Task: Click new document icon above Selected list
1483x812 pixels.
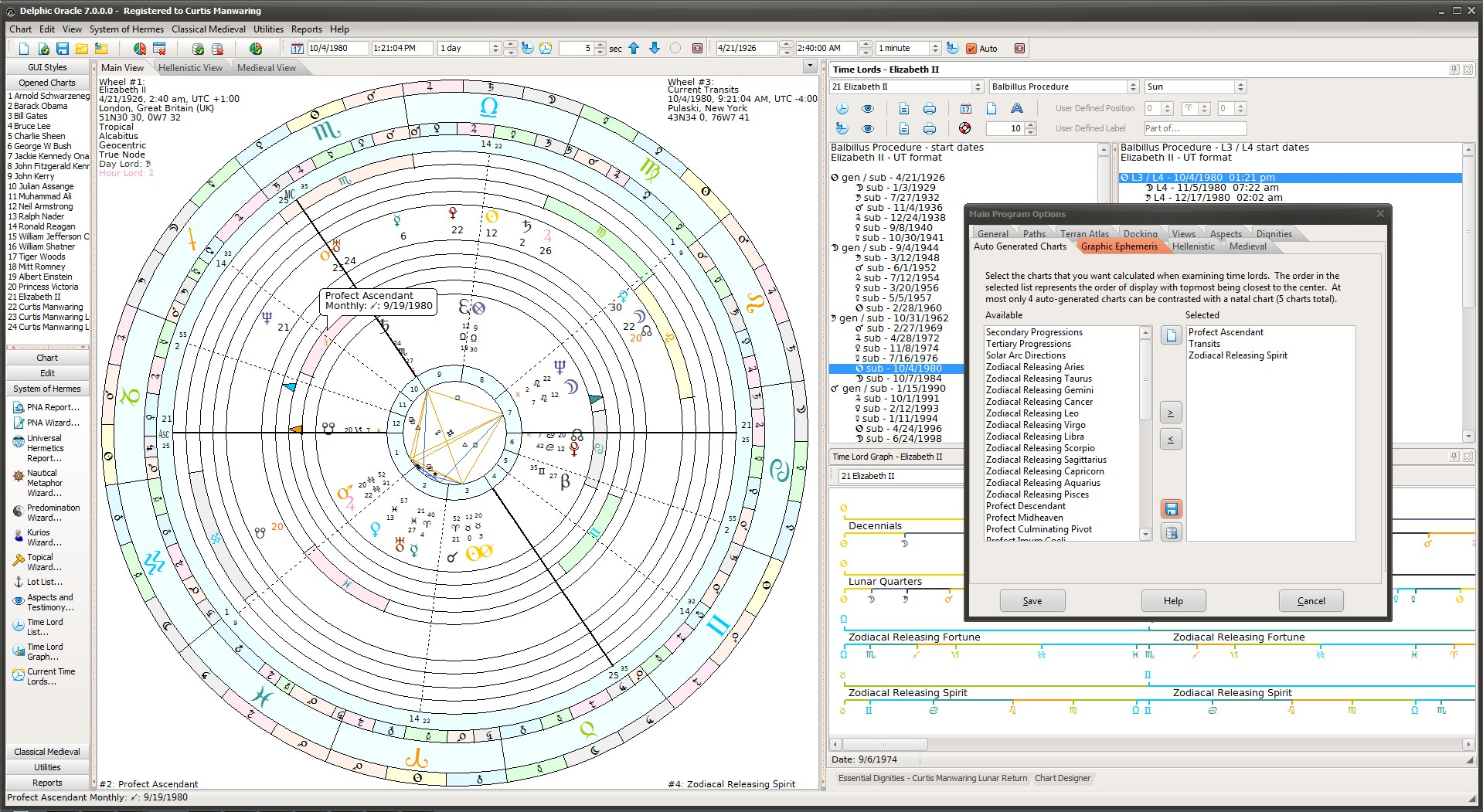Action: point(1172,335)
